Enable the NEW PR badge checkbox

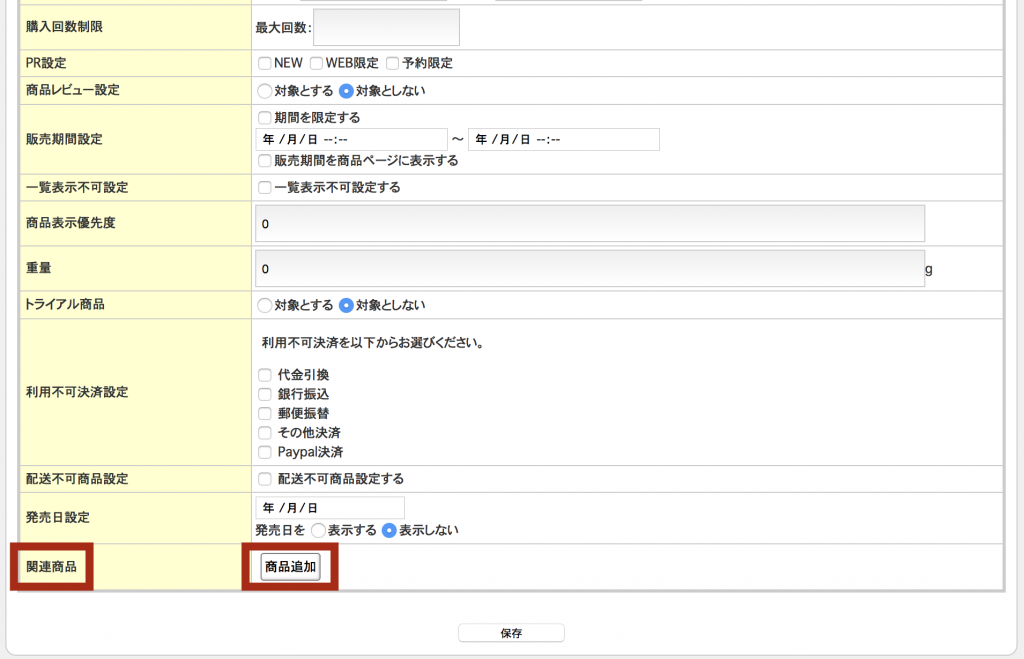click(x=265, y=64)
